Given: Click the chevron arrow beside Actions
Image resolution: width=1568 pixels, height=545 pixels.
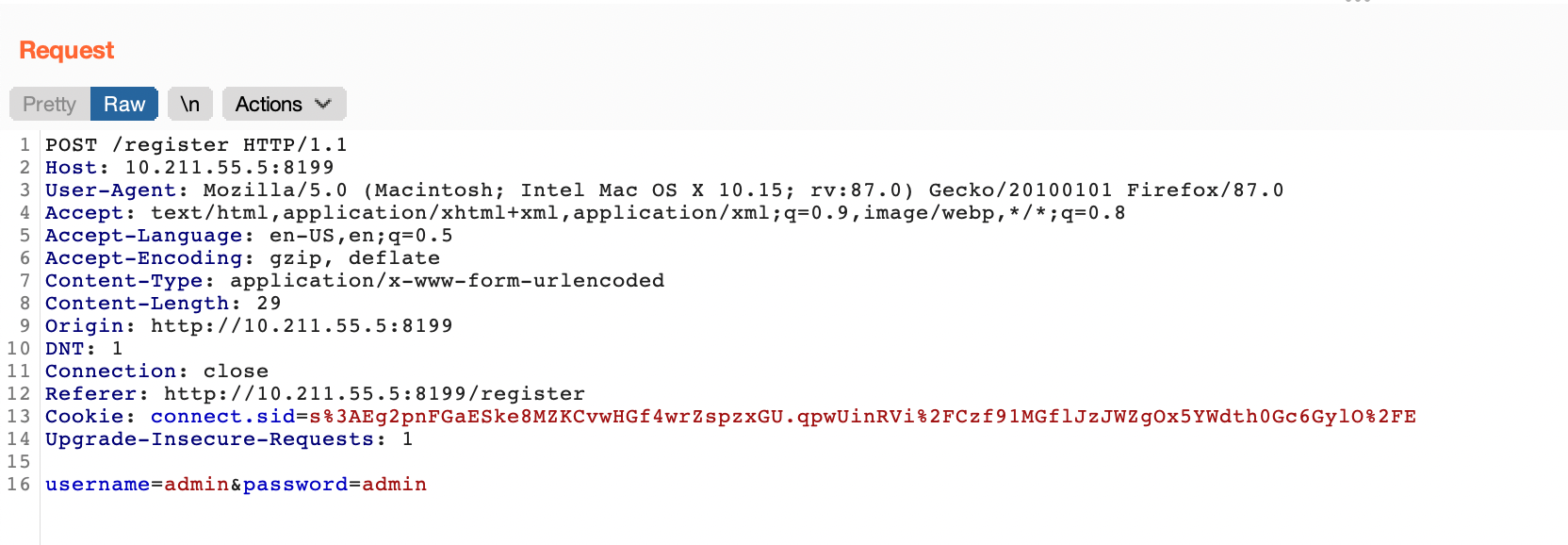Looking at the screenshot, I should tap(323, 104).
